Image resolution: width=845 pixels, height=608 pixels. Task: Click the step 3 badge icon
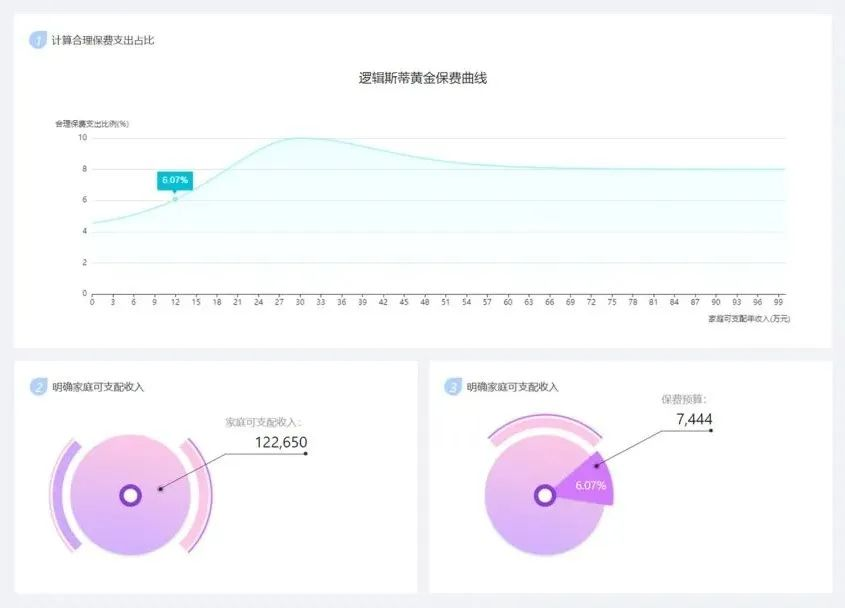[x=453, y=386]
